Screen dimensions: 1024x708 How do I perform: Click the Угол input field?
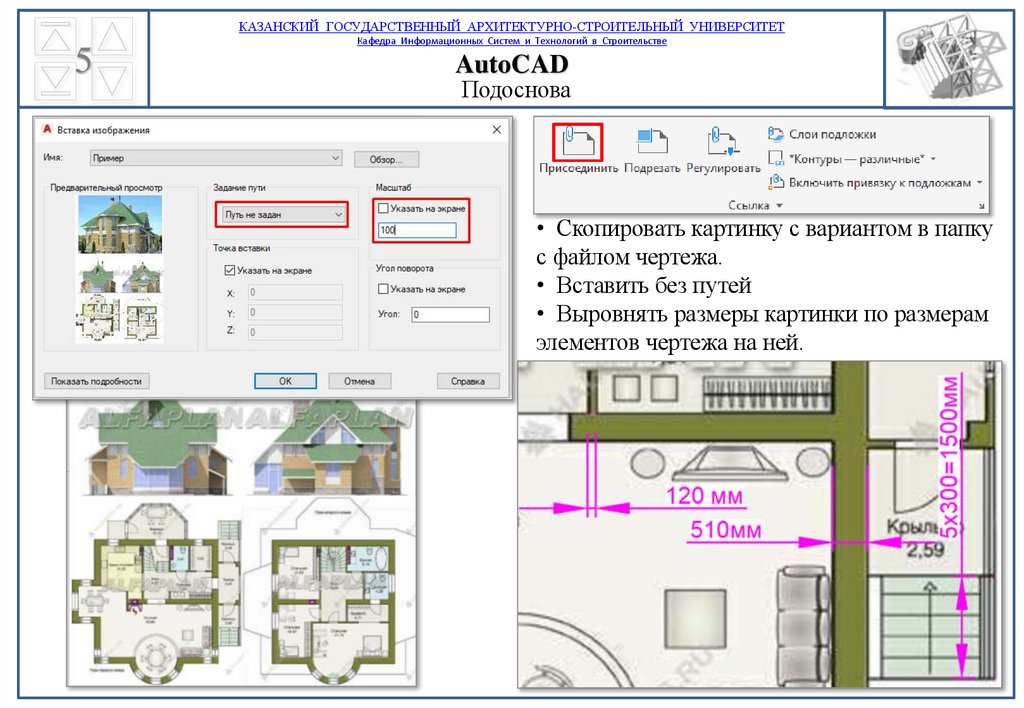(x=450, y=314)
